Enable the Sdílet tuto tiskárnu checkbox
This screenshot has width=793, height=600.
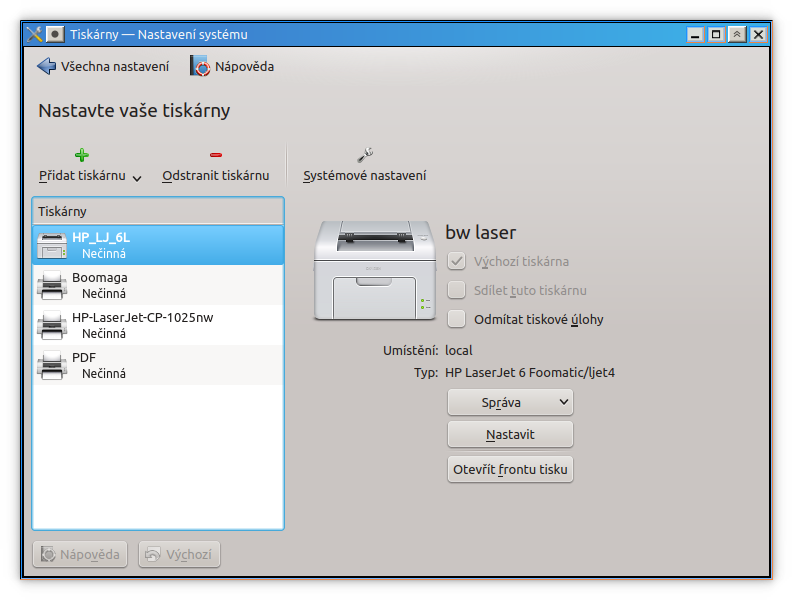click(457, 291)
